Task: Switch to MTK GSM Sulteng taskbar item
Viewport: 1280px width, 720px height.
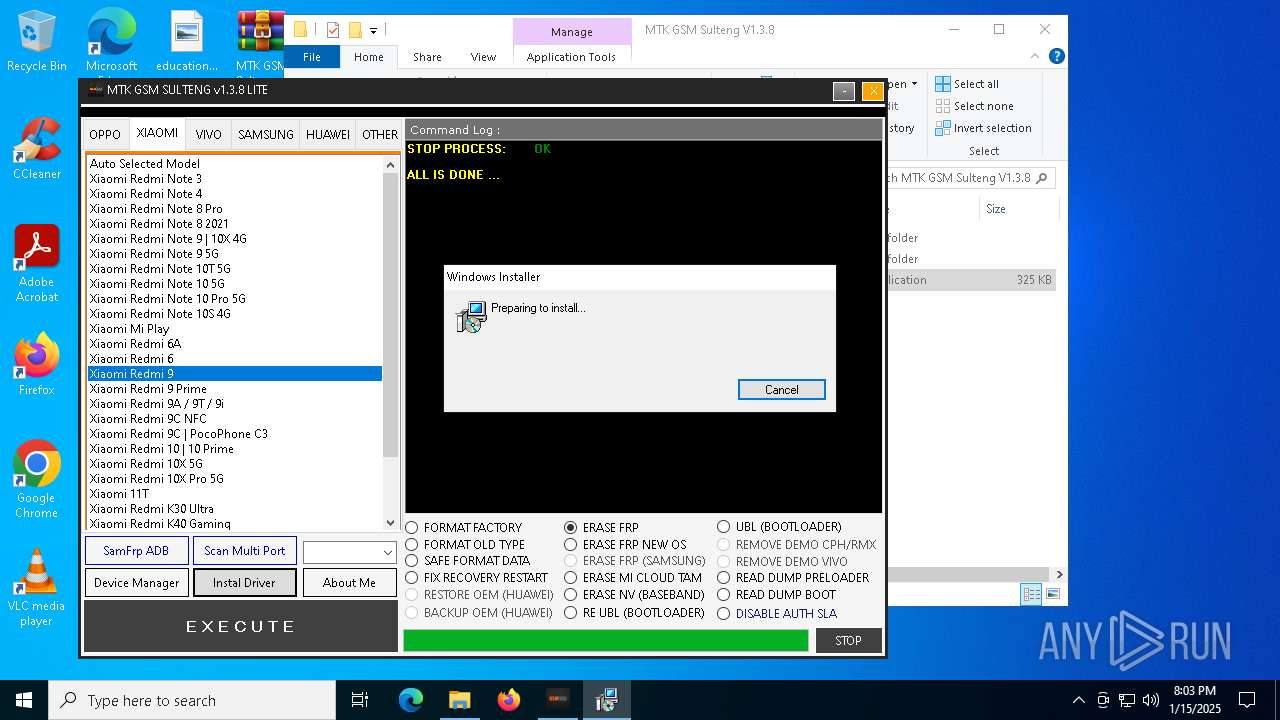Action: pos(557,700)
